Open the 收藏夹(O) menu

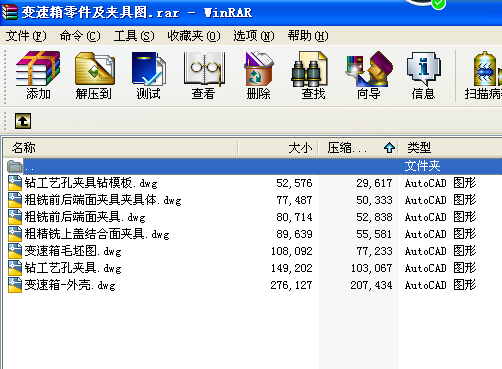tap(194, 36)
